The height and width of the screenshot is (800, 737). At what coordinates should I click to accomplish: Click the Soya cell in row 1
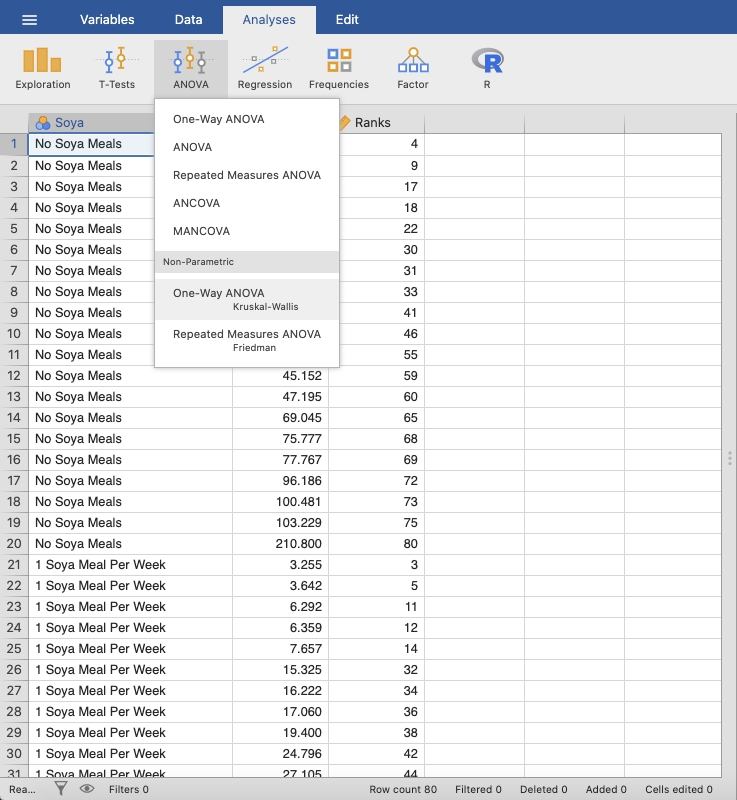coord(92,144)
